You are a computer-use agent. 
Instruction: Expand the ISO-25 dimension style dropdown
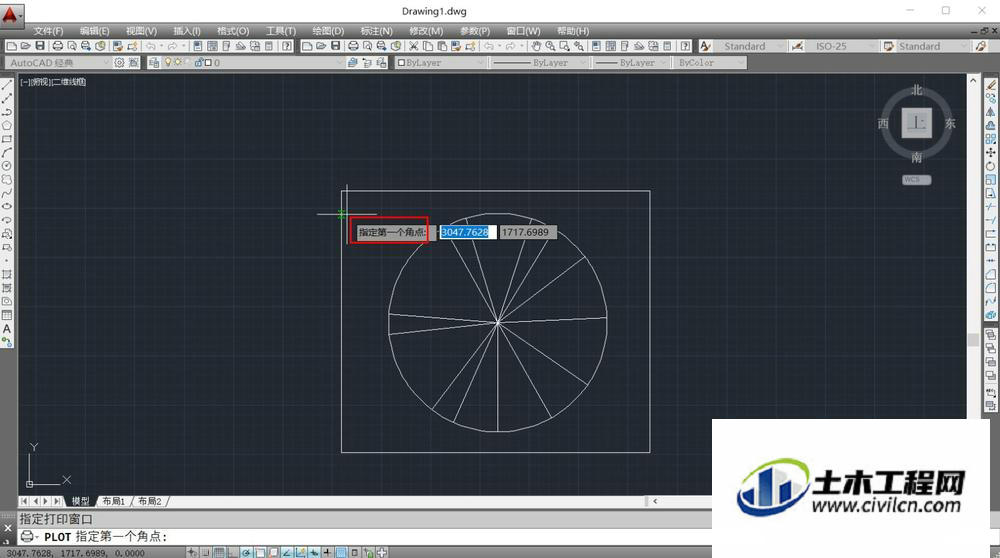tap(874, 46)
